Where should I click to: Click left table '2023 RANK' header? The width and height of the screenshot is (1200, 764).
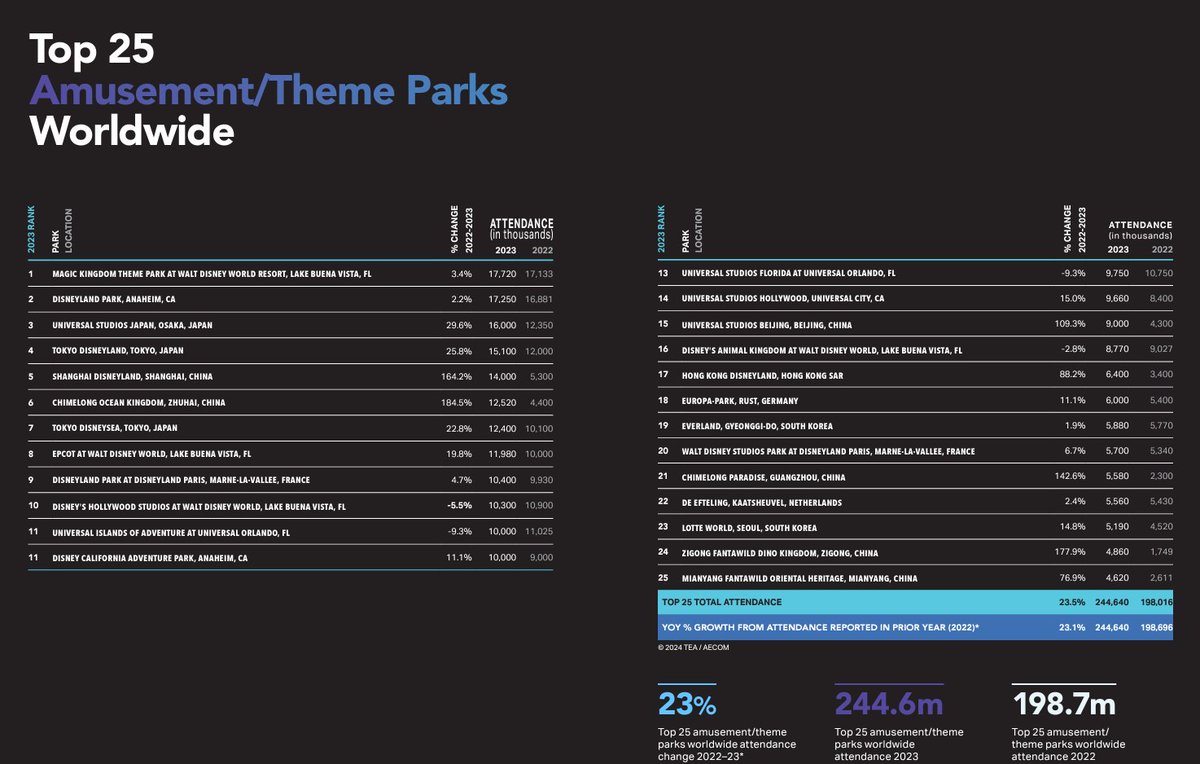point(32,230)
